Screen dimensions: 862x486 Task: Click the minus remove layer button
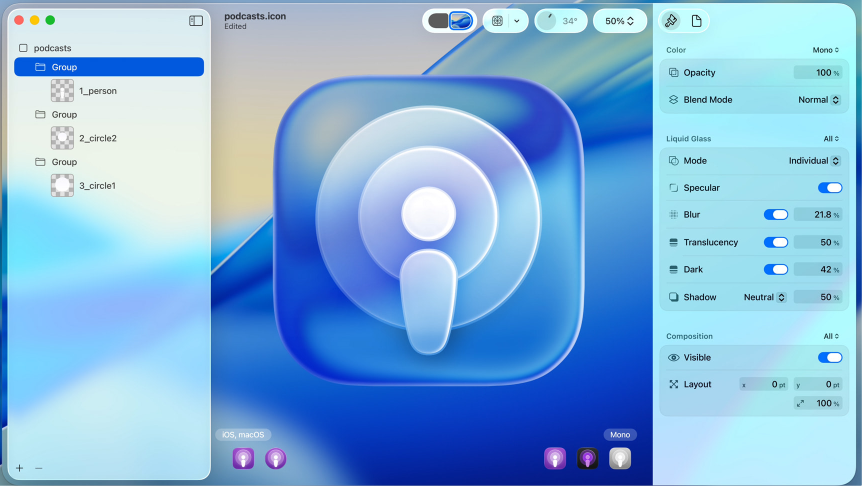click(x=38, y=468)
